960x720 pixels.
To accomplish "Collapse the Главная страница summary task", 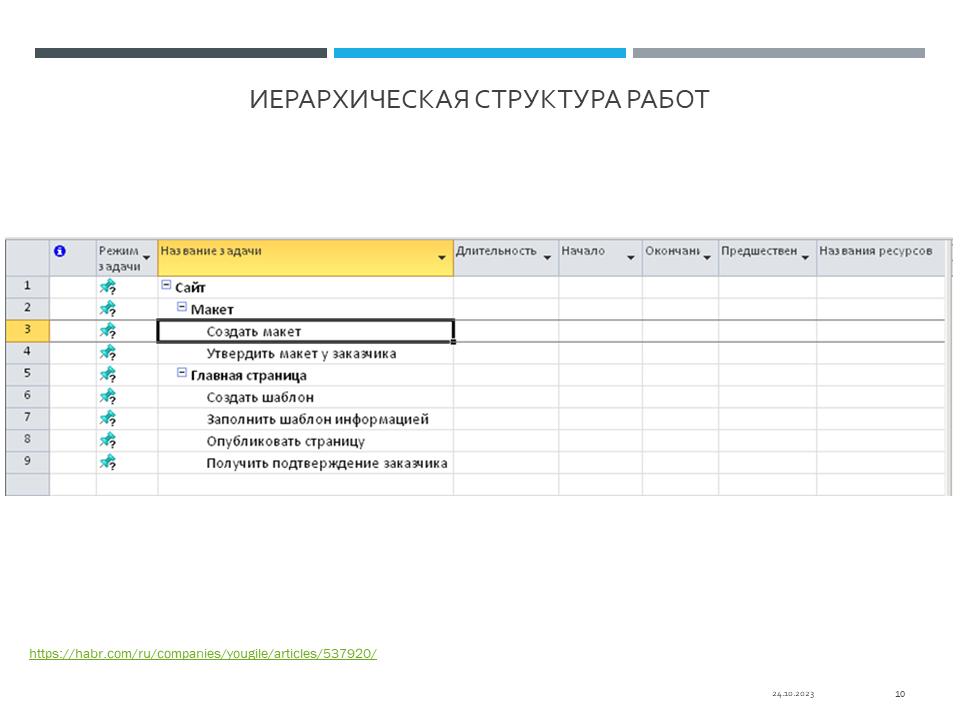I will (x=182, y=372).
